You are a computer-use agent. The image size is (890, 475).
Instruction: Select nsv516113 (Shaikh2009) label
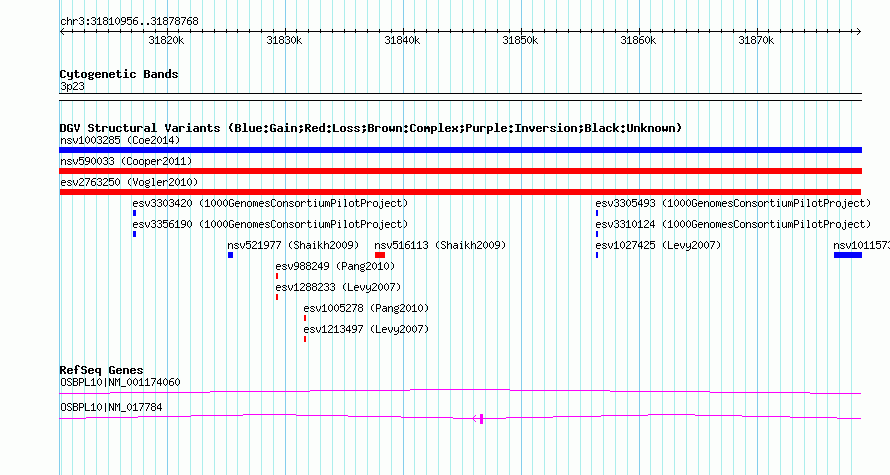(440, 245)
